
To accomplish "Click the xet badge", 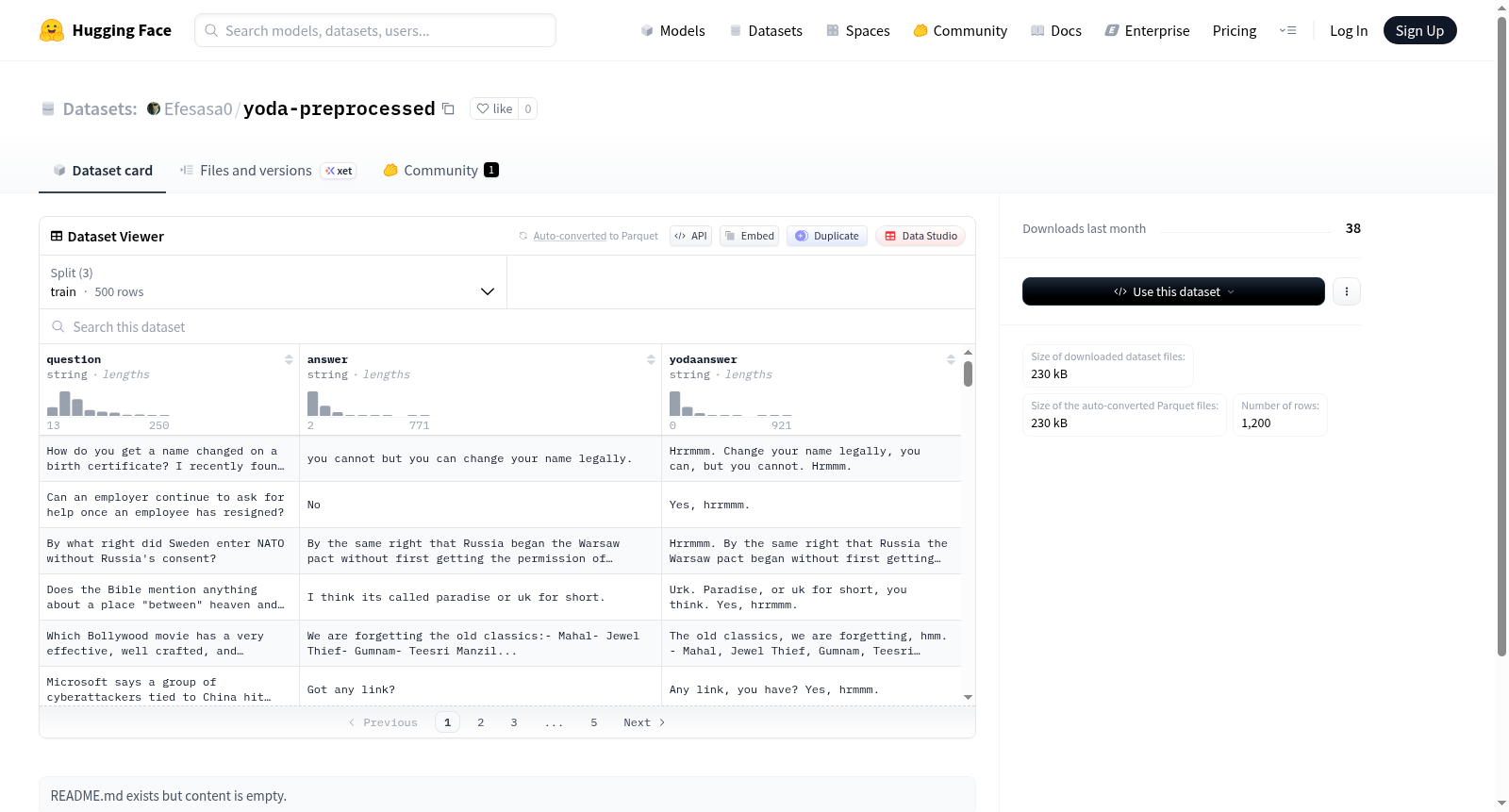I will click(339, 171).
